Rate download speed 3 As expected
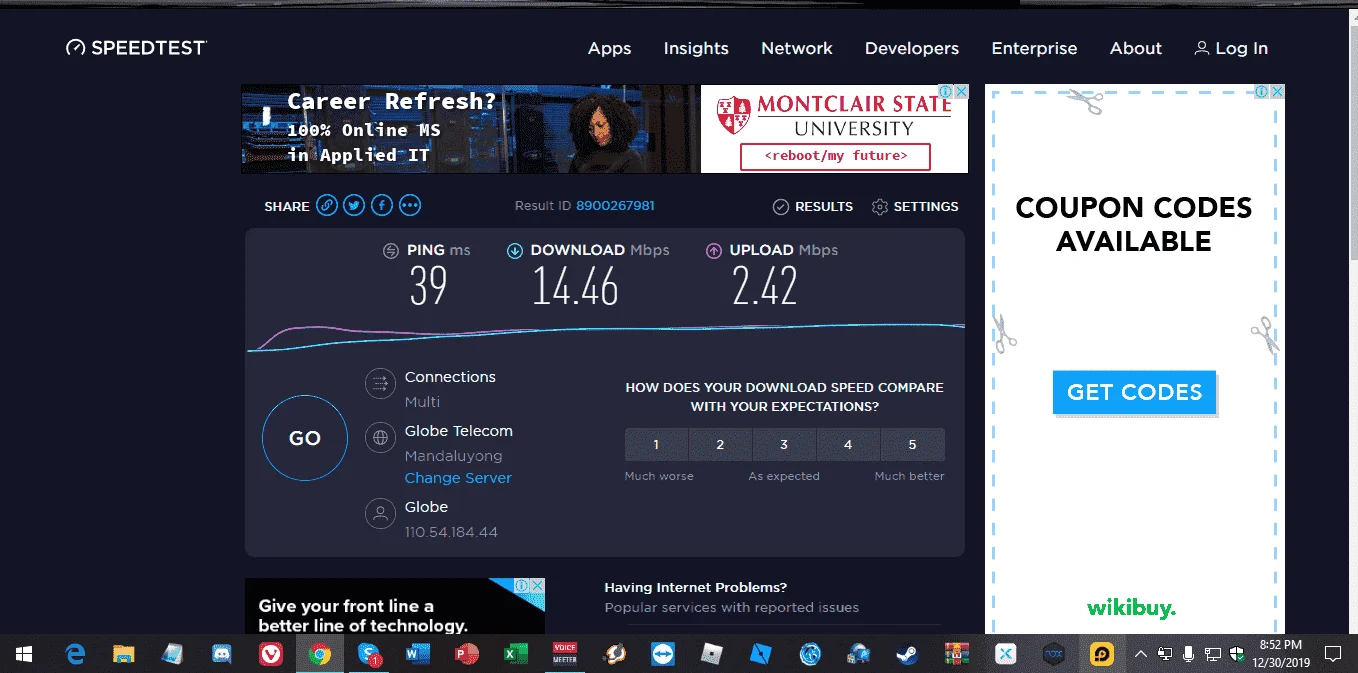This screenshot has height=673, width=1358. click(784, 445)
